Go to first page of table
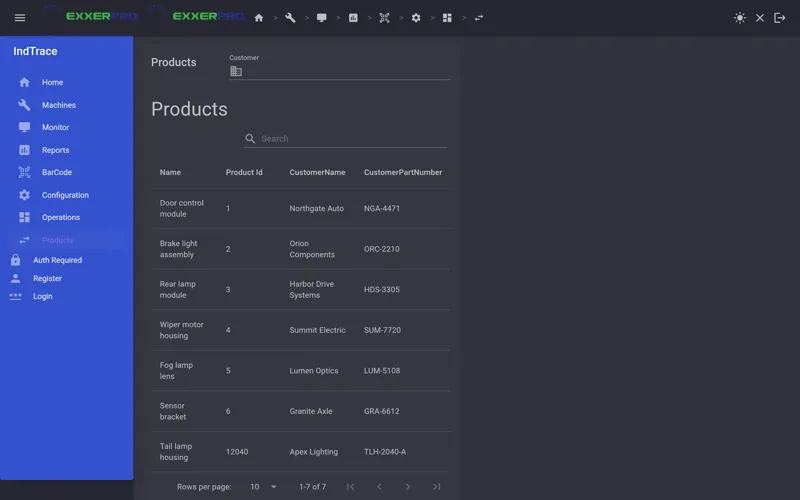Viewport: 800px width, 500px height. (351, 487)
